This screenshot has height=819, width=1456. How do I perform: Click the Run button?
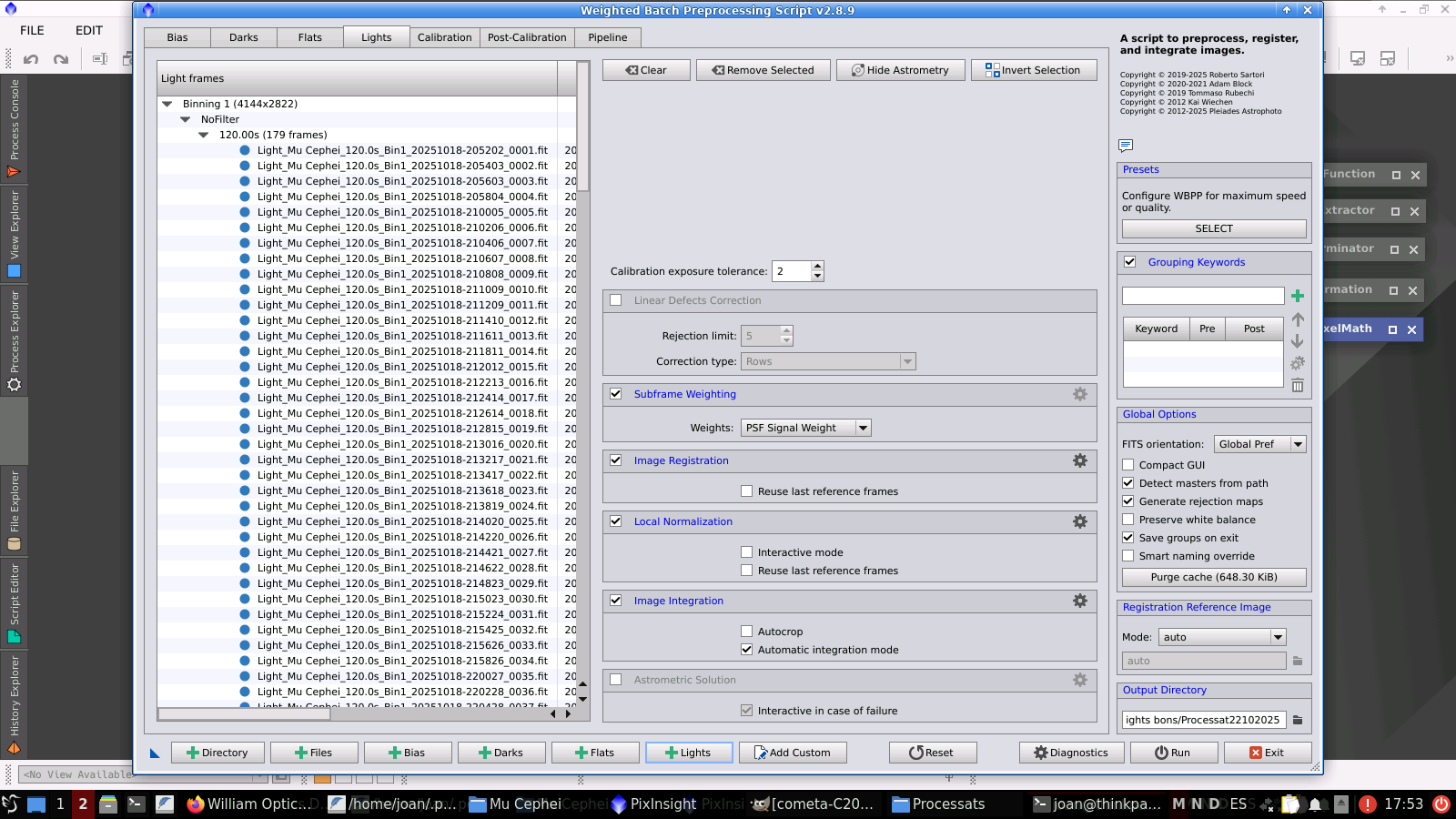point(1172,753)
